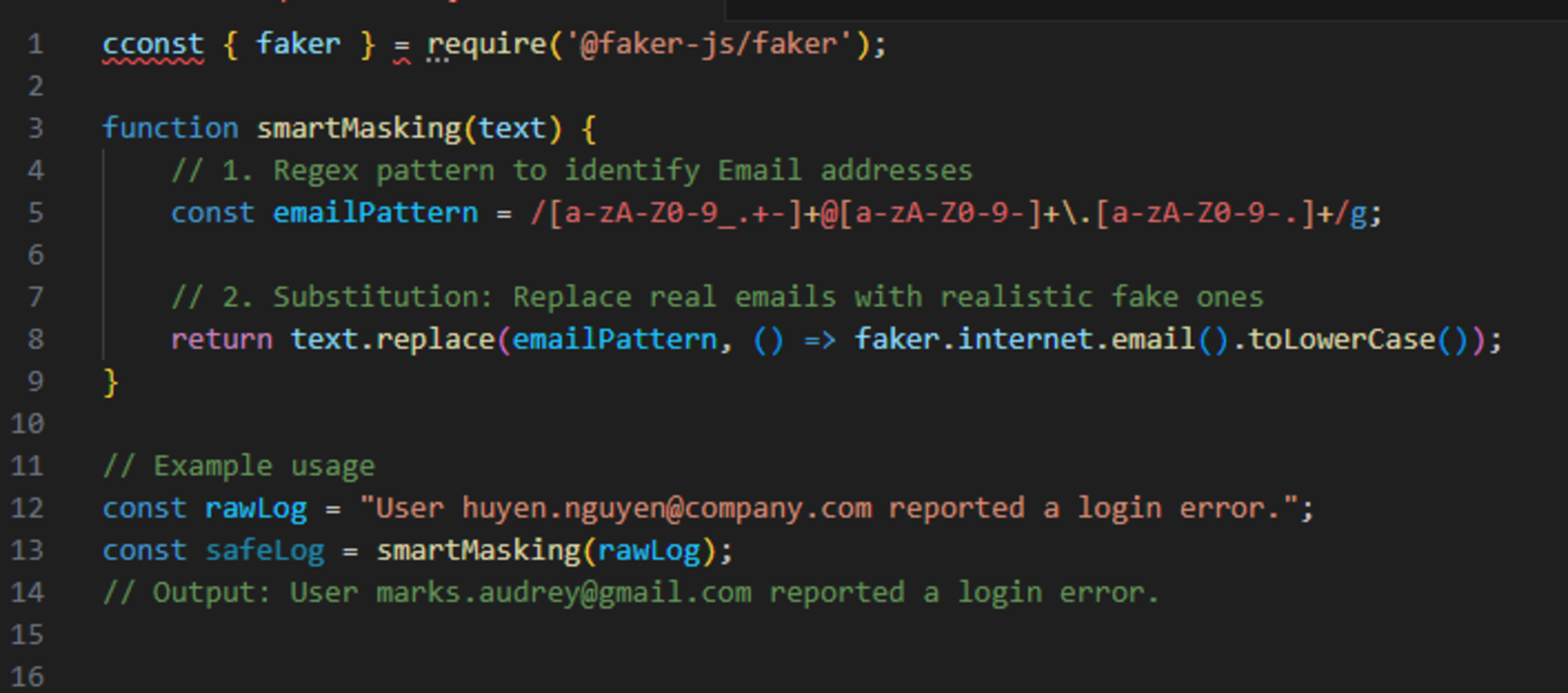
Task: Click the emailPattern variable declaration
Action: [375, 213]
